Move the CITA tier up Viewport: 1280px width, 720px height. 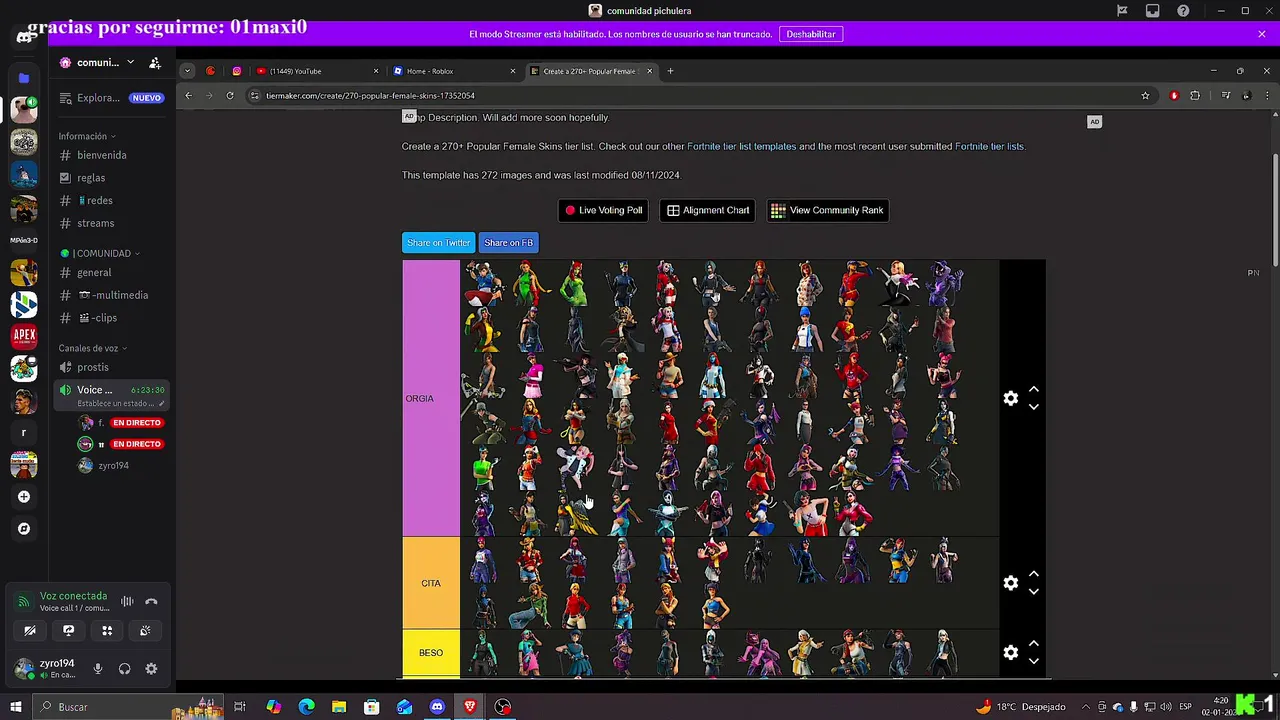click(x=1034, y=574)
